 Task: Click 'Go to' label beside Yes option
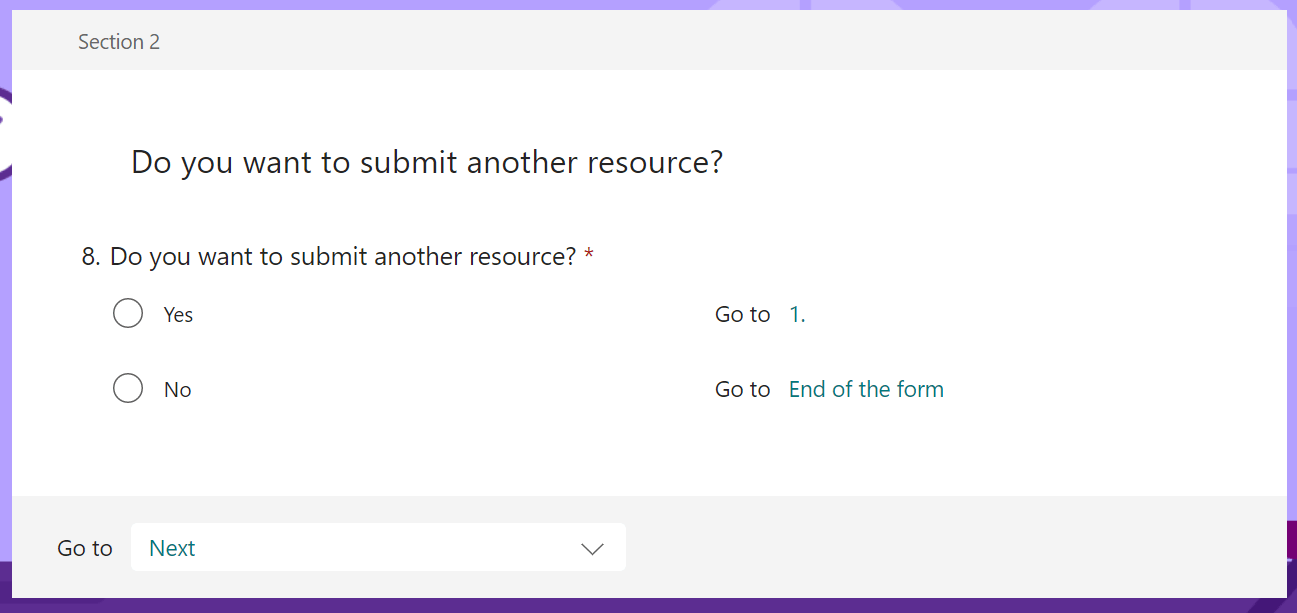(x=743, y=314)
